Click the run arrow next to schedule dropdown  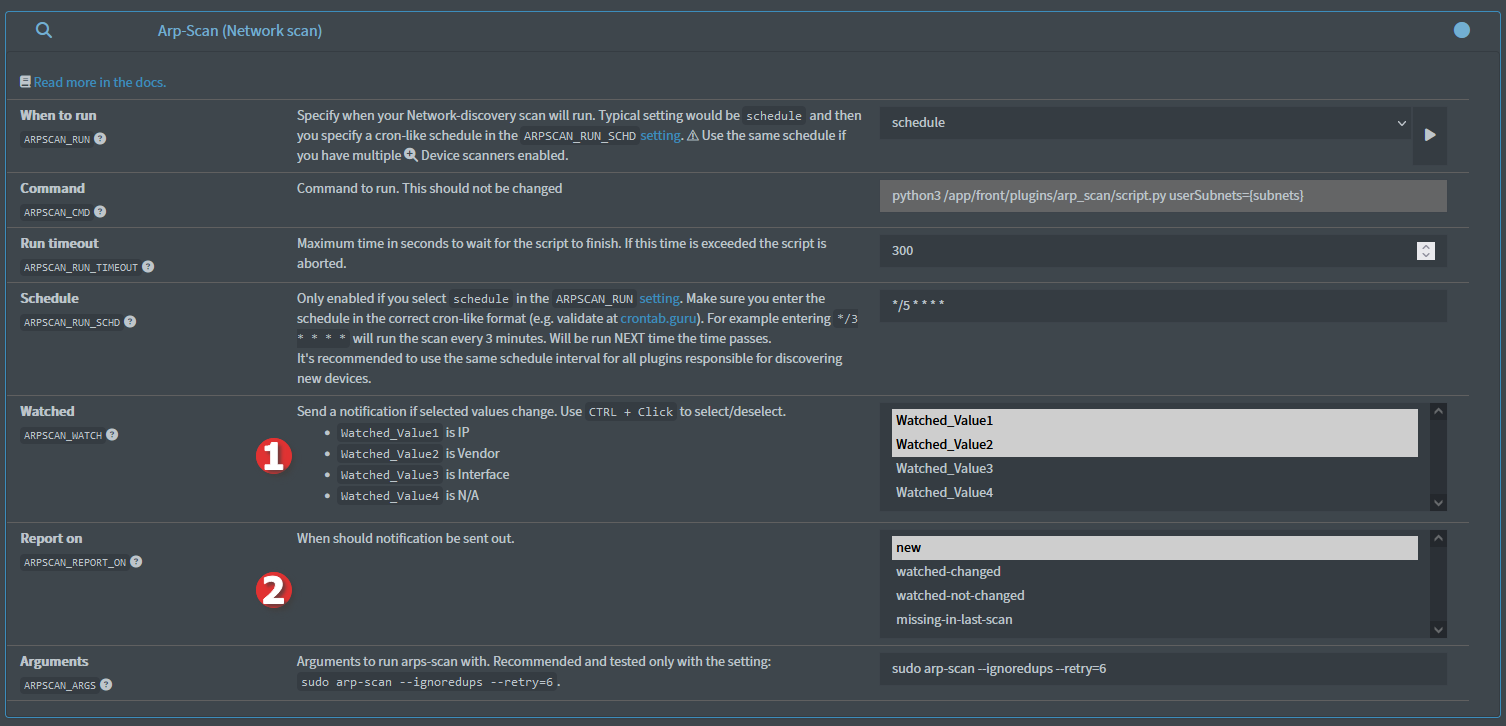pos(1429,136)
